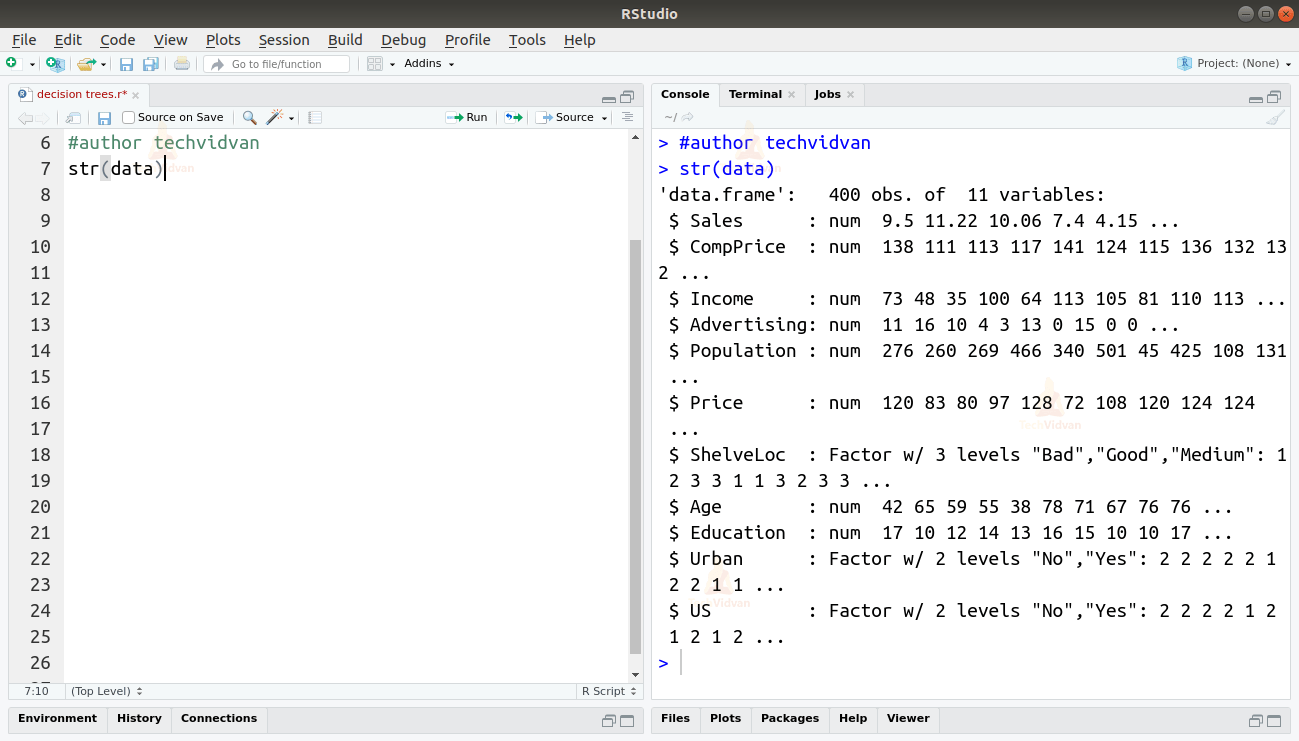This screenshot has width=1299, height=741.
Task: Switch to the Terminal tab
Action: tap(754, 94)
